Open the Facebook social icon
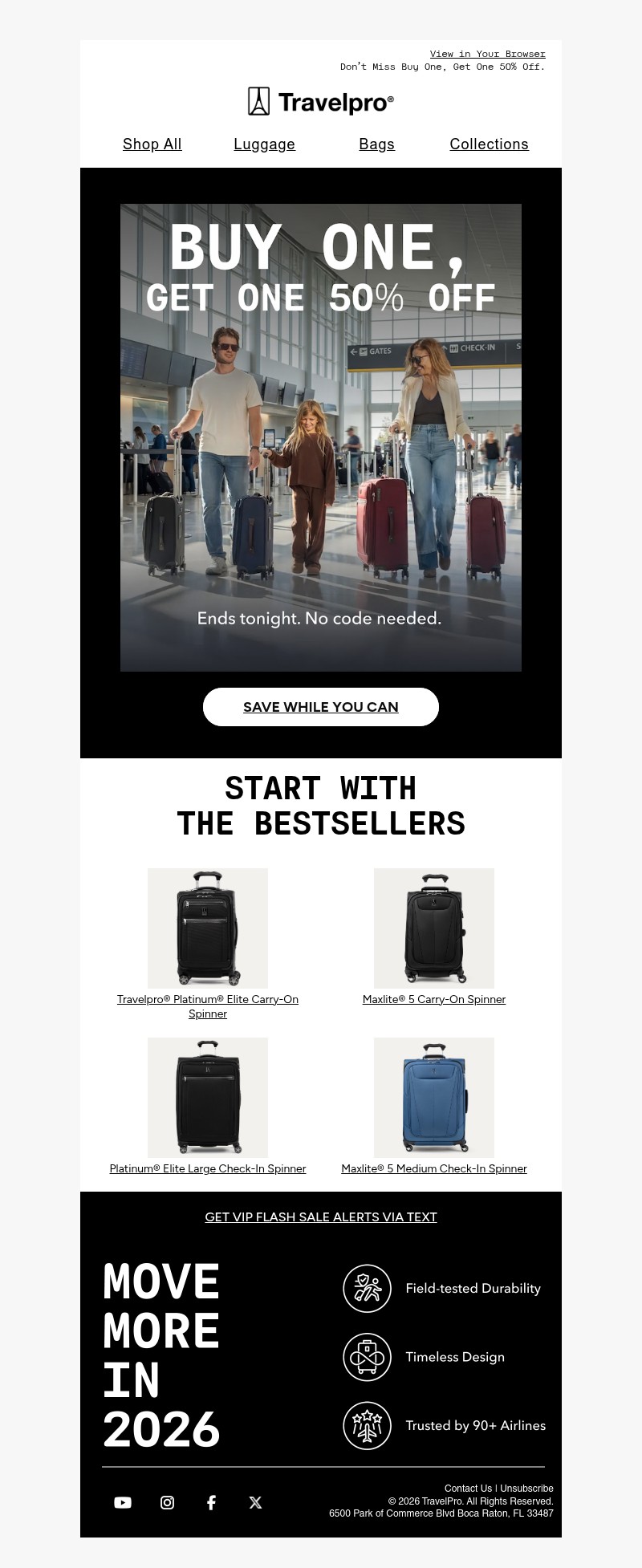Screen dimensions: 642x1568 [x=211, y=1502]
